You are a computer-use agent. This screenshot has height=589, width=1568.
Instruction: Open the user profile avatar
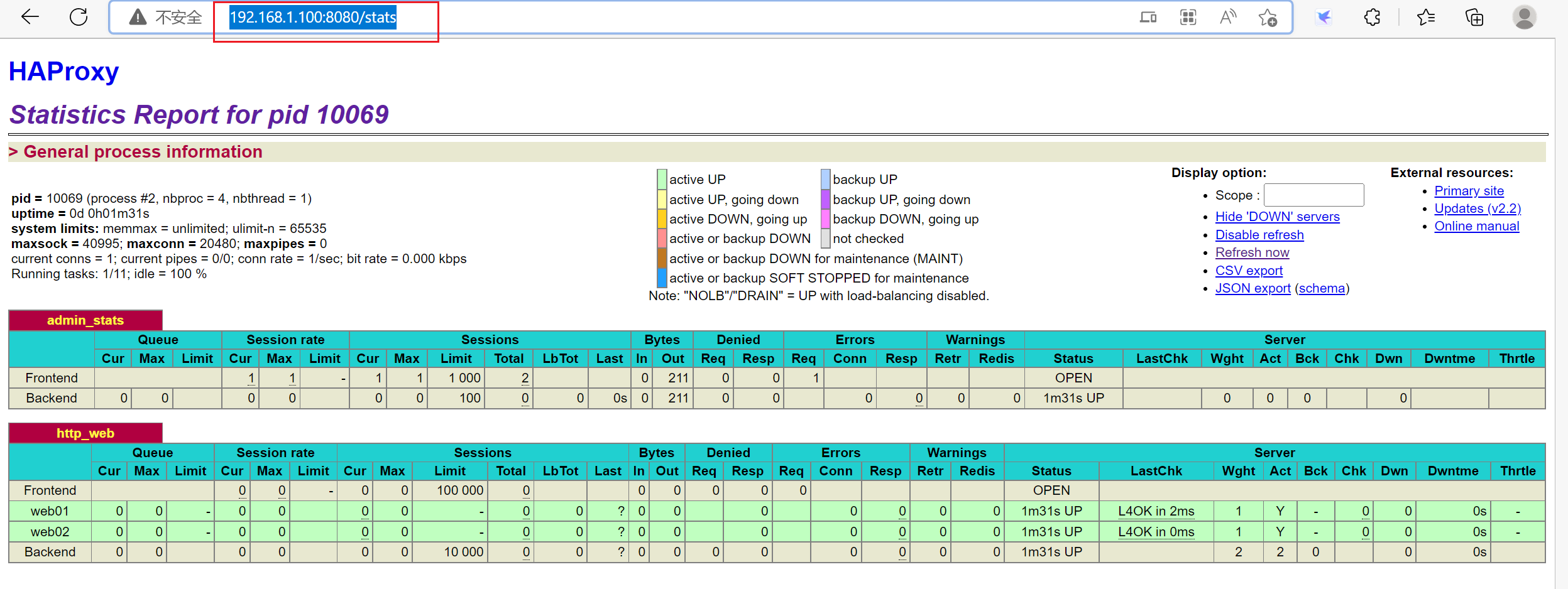[x=1524, y=18]
